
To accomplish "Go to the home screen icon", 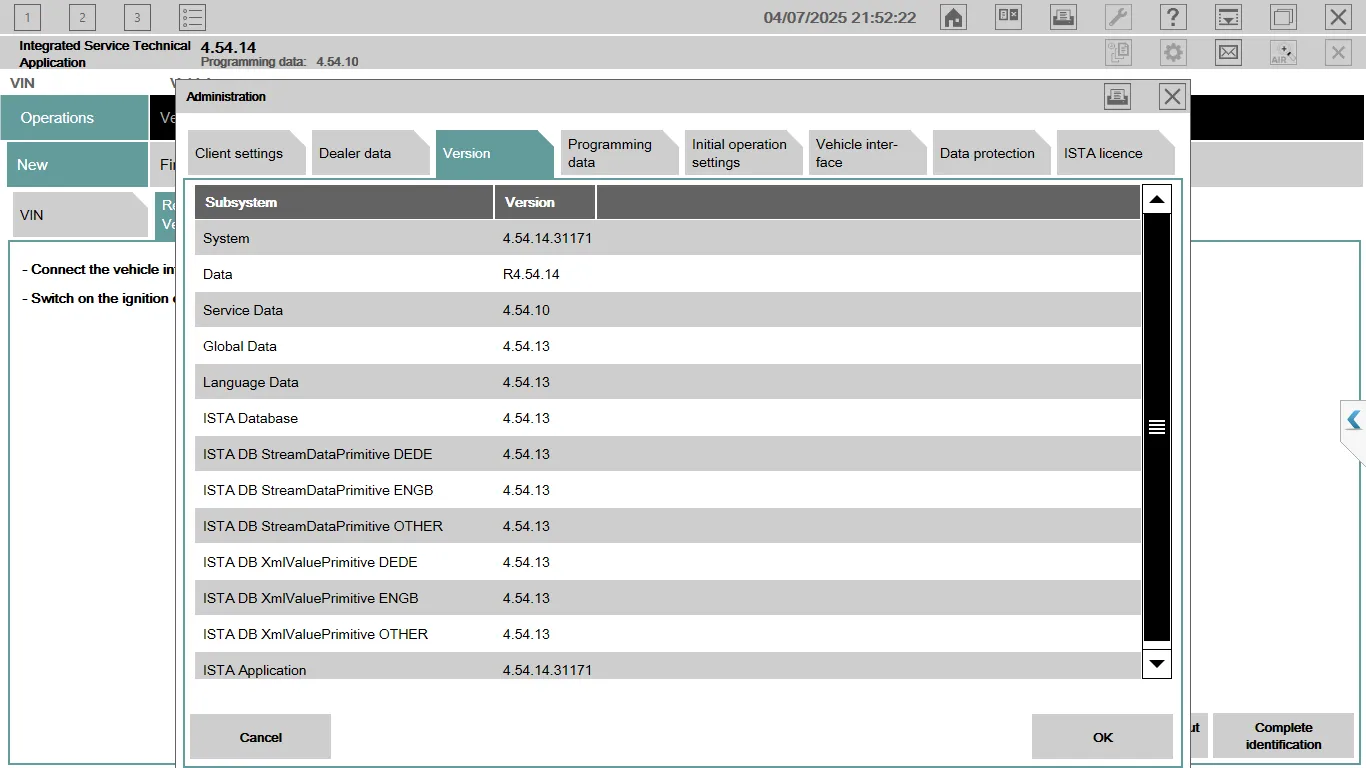I will (954, 17).
